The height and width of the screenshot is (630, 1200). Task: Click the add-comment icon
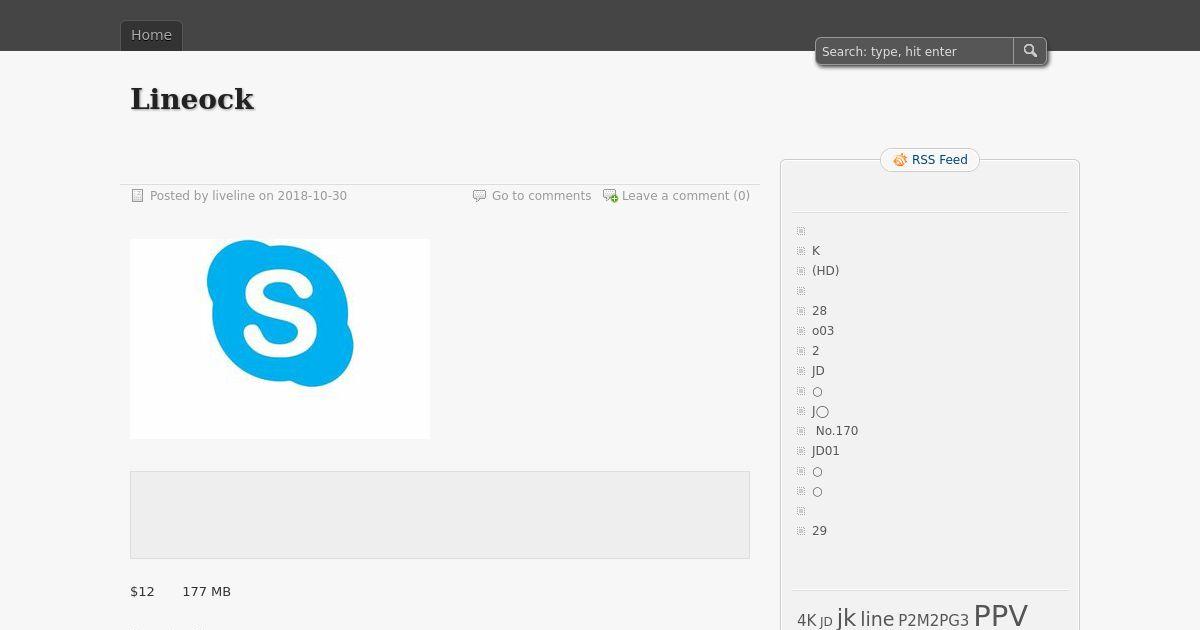pyautogui.click(x=610, y=196)
